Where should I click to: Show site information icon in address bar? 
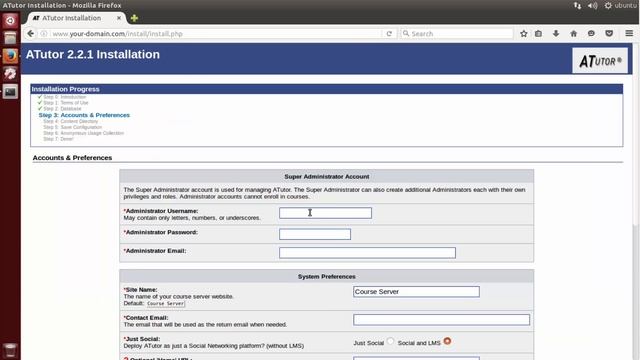[x=44, y=34]
